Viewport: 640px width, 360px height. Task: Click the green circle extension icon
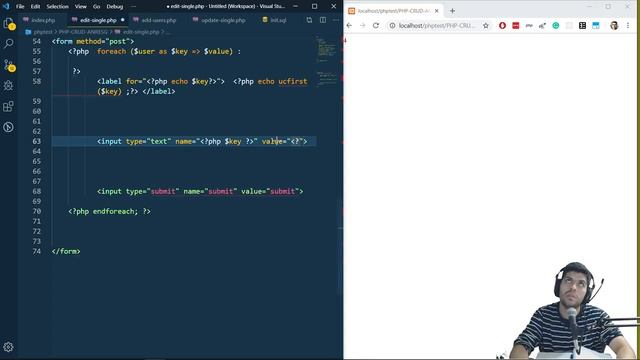tap(556, 25)
